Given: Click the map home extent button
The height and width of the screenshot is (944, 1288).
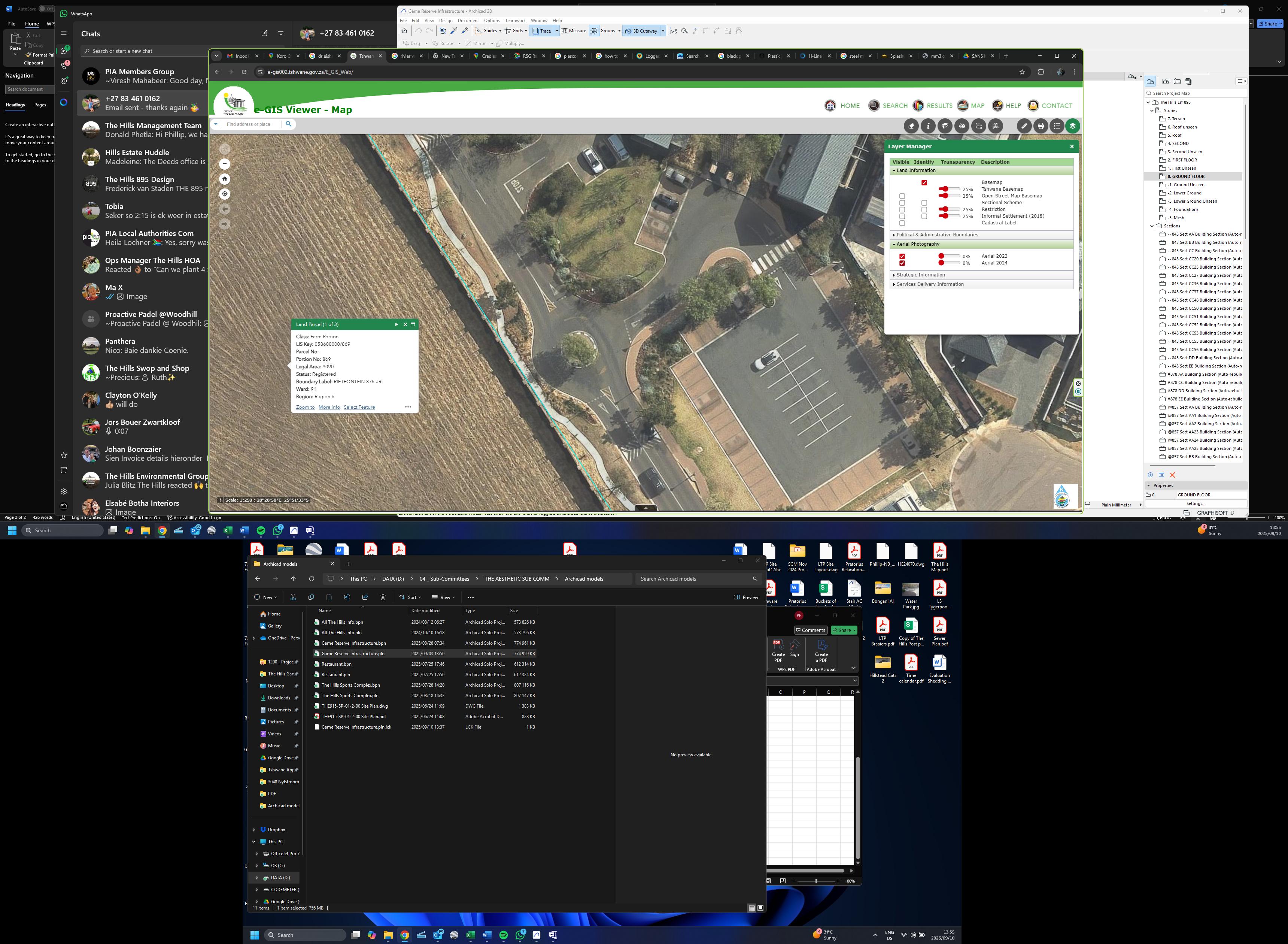Looking at the screenshot, I should pyautogui.click(x=225, y=179).
